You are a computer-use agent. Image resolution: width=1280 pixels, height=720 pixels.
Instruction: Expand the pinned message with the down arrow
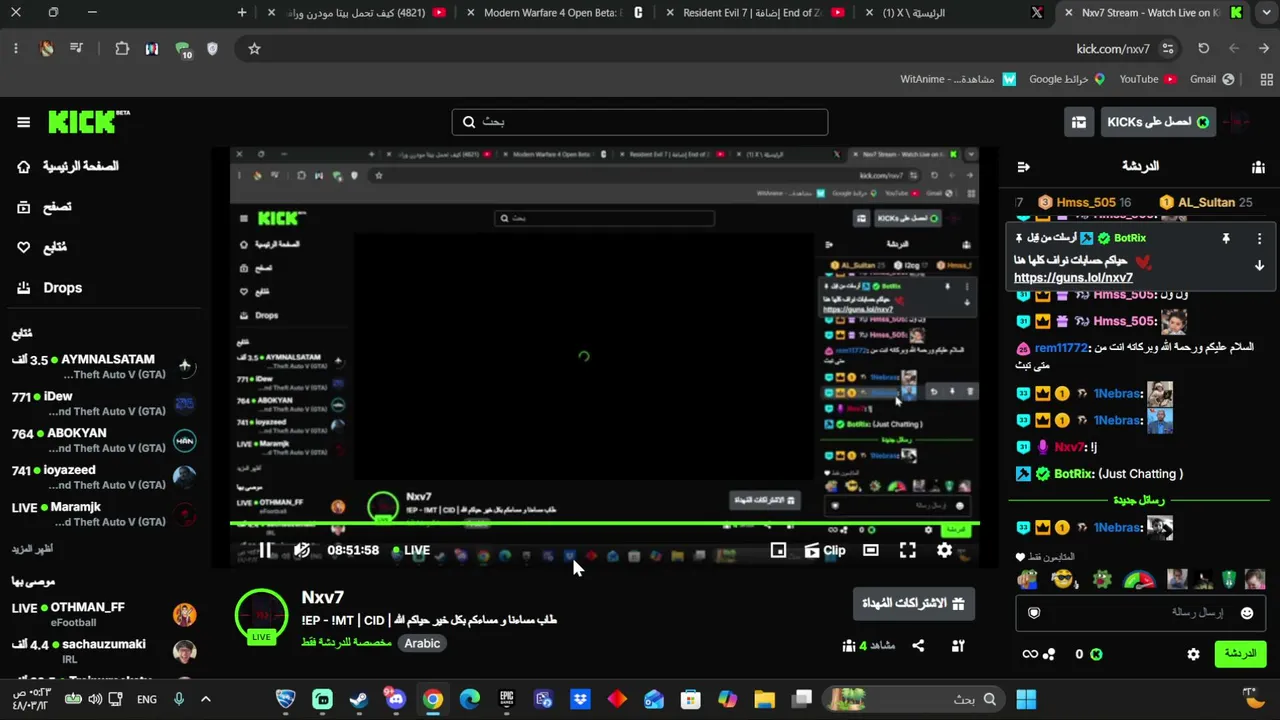1259,266
